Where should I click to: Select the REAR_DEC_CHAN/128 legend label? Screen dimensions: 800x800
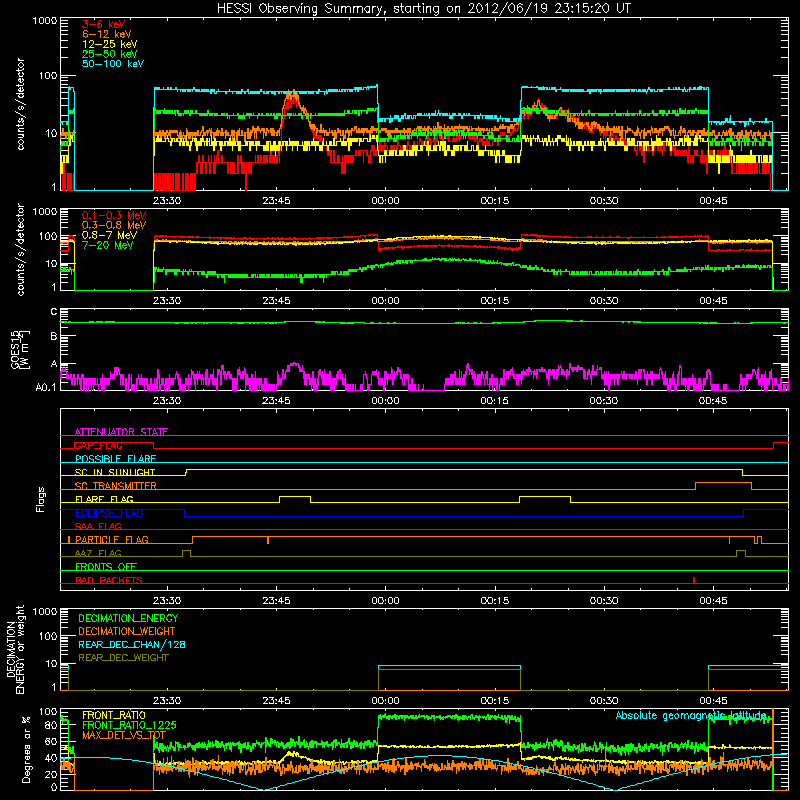point(132,645)
